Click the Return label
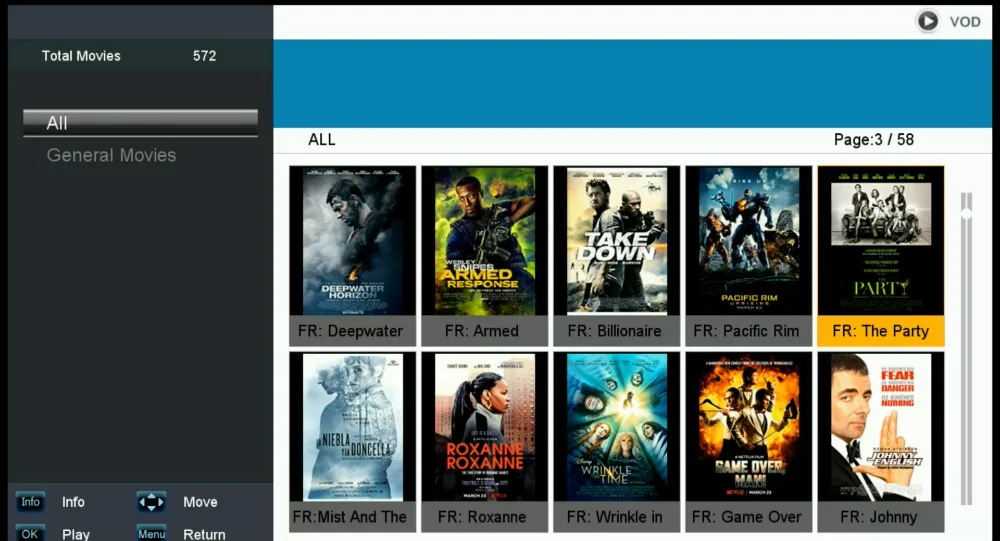The image size is (1000, 541). coord(204,534)
